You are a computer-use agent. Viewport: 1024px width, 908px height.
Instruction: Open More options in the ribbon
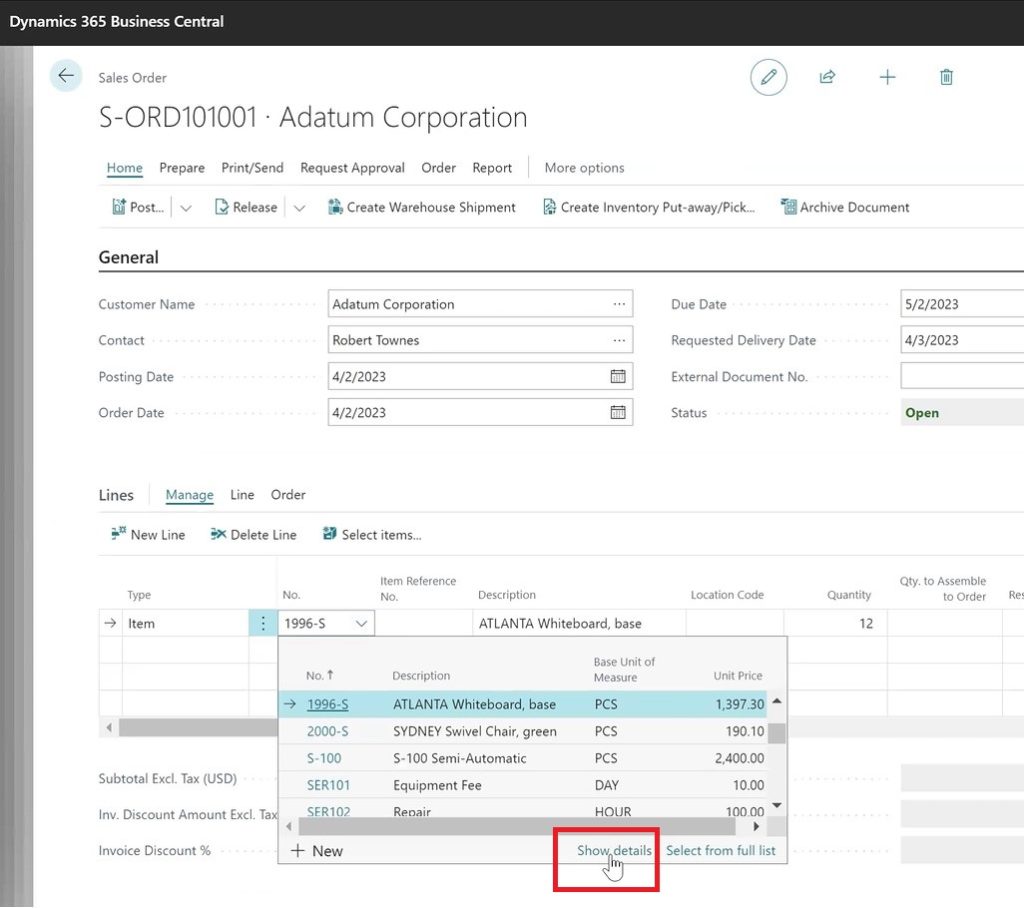583,167
